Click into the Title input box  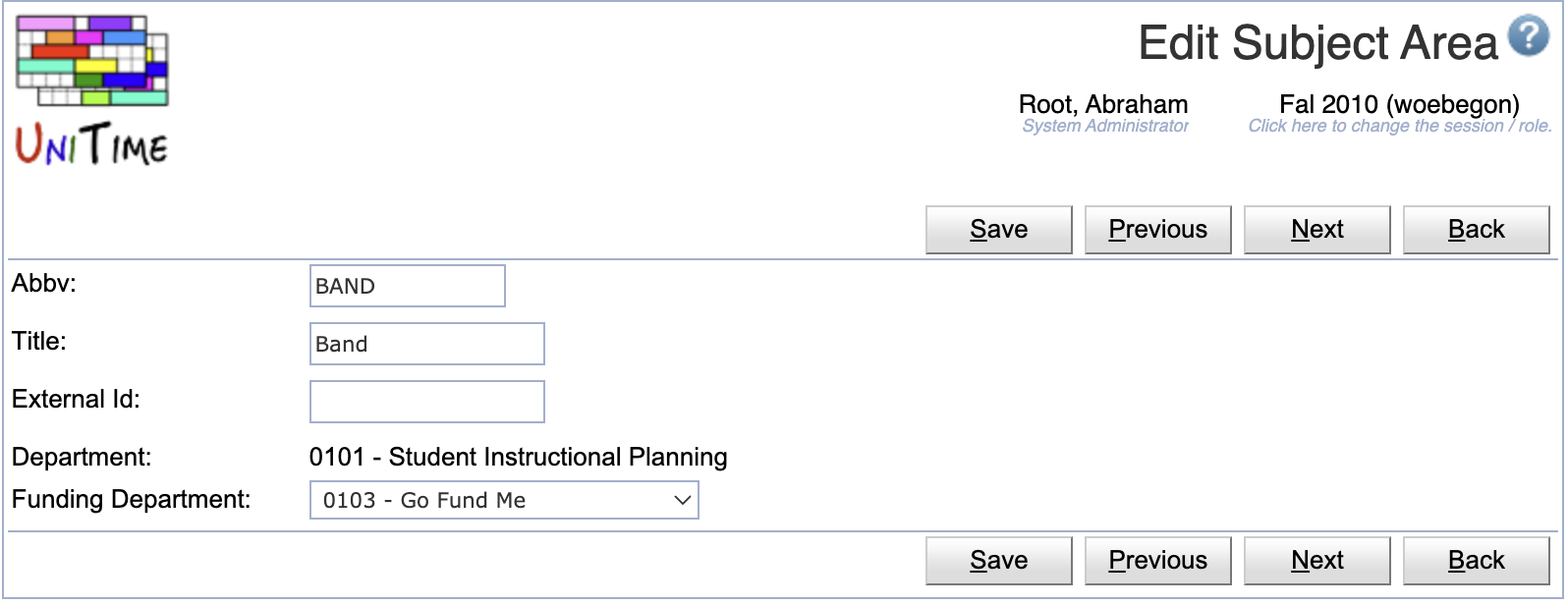pyautogui.click(x=427, y=344)
